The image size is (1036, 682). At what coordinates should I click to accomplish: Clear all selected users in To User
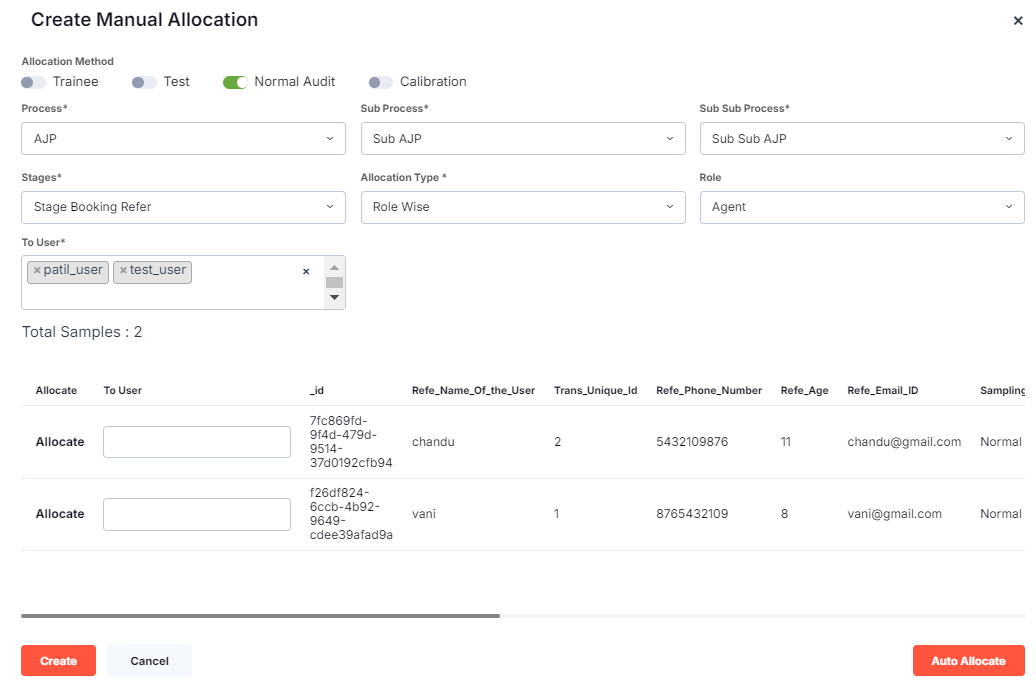click(x=306, y=271)
